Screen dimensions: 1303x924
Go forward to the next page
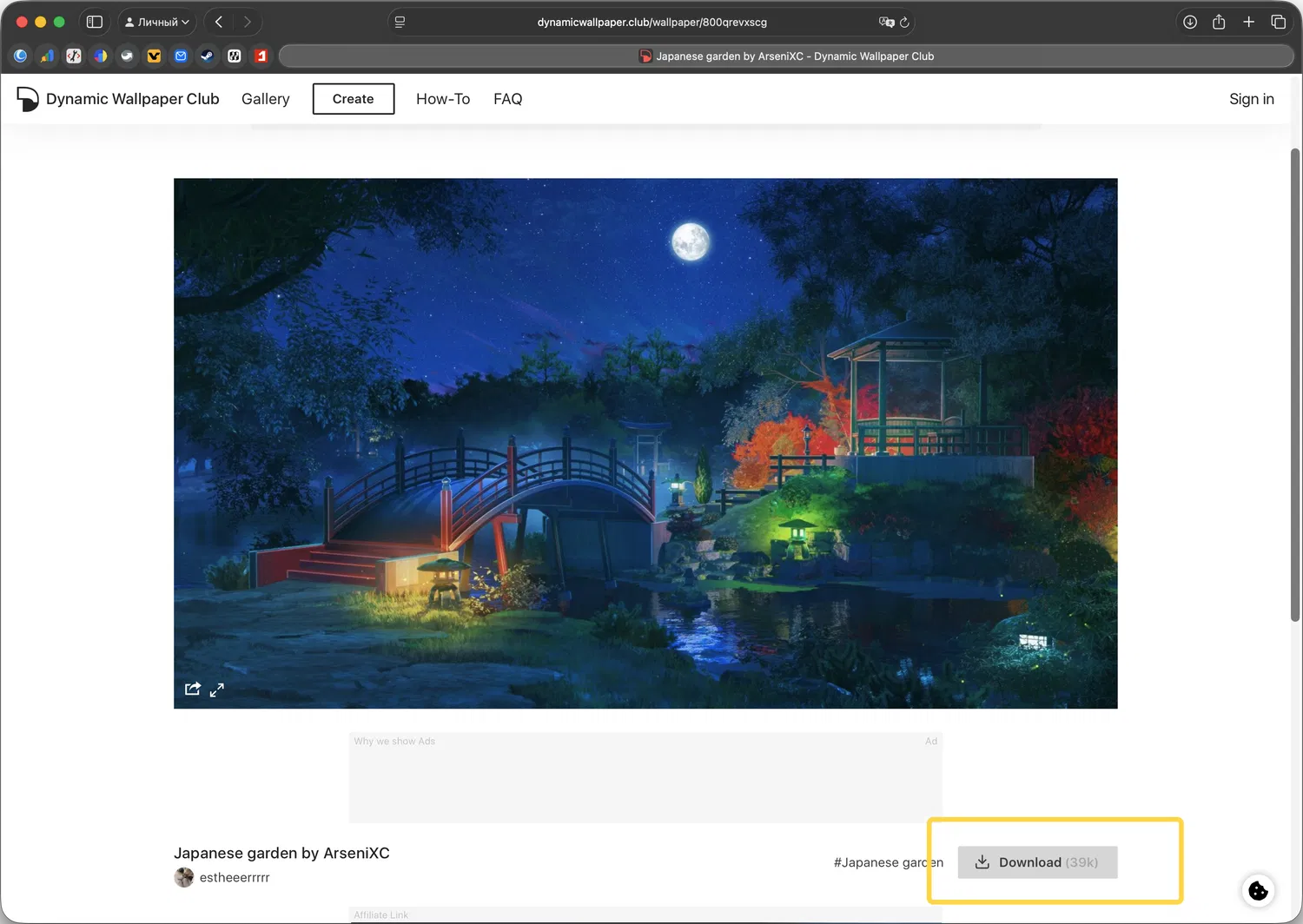[248, 22]
